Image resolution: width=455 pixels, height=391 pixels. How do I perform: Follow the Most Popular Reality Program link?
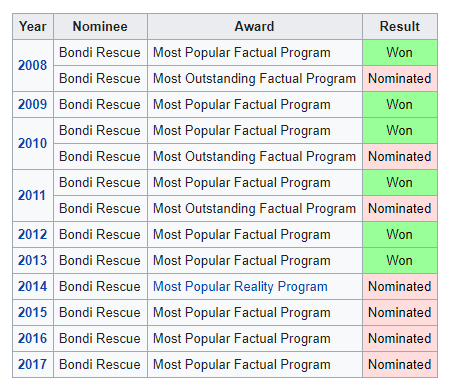pyautogui.click(x=240, y=287)
